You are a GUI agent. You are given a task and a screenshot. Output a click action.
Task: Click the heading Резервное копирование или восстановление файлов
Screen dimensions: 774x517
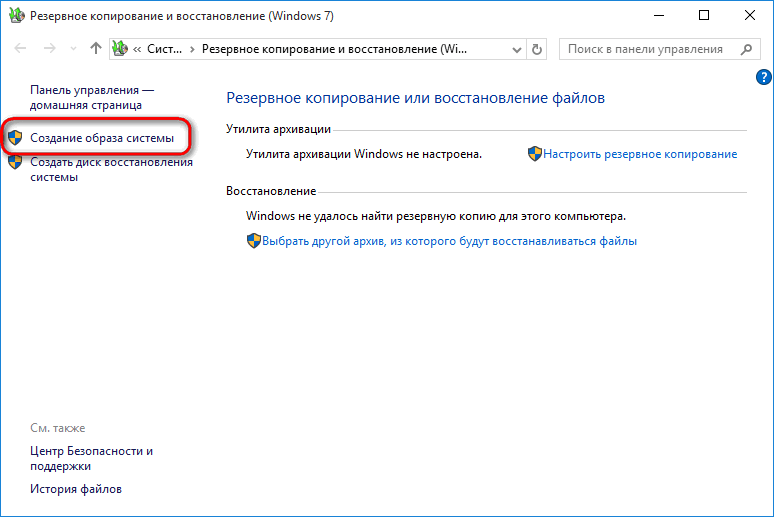click(415, 98)
